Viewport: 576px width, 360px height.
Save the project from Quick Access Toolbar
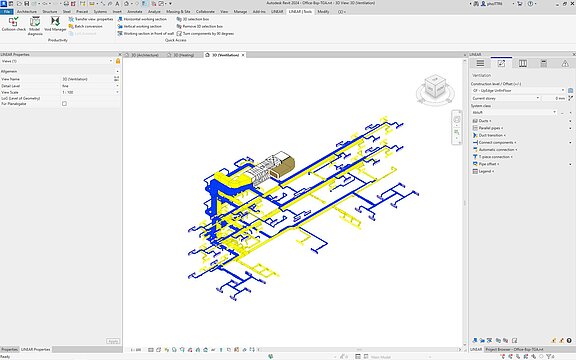pyautogui.click(x=26, y=3)
